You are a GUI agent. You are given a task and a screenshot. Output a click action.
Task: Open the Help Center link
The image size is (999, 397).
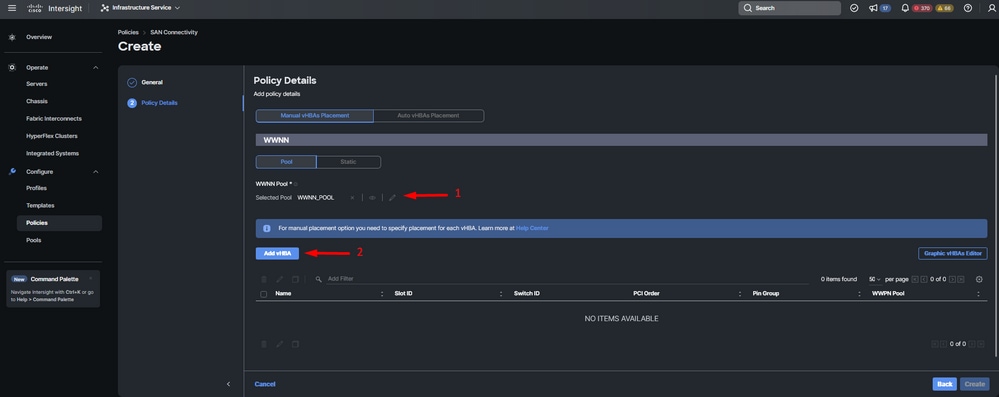pyautogui.click(x=532, y=228)
